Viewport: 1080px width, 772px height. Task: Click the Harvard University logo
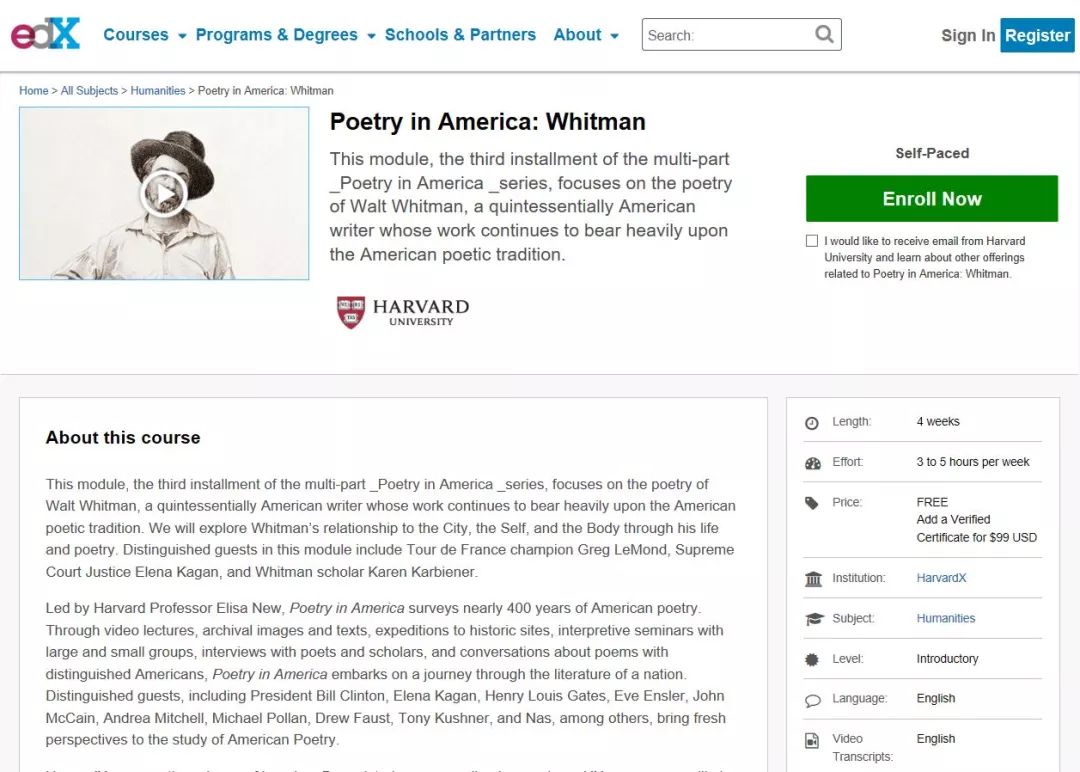(x=402, y=311)
